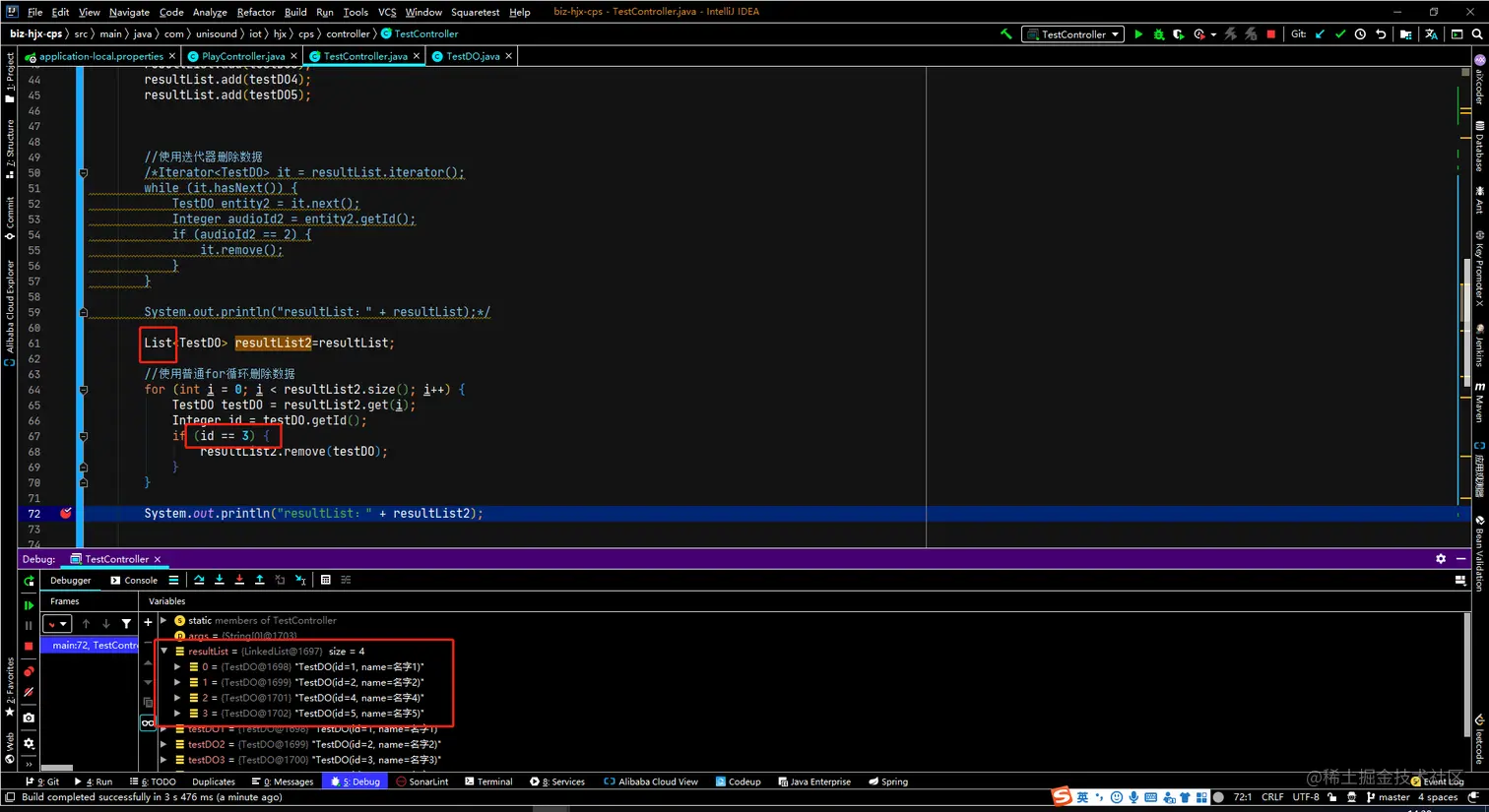Close the TestDO.java editor tab
This screenshot has width=1489, height=812.
(x=508, y=56)
